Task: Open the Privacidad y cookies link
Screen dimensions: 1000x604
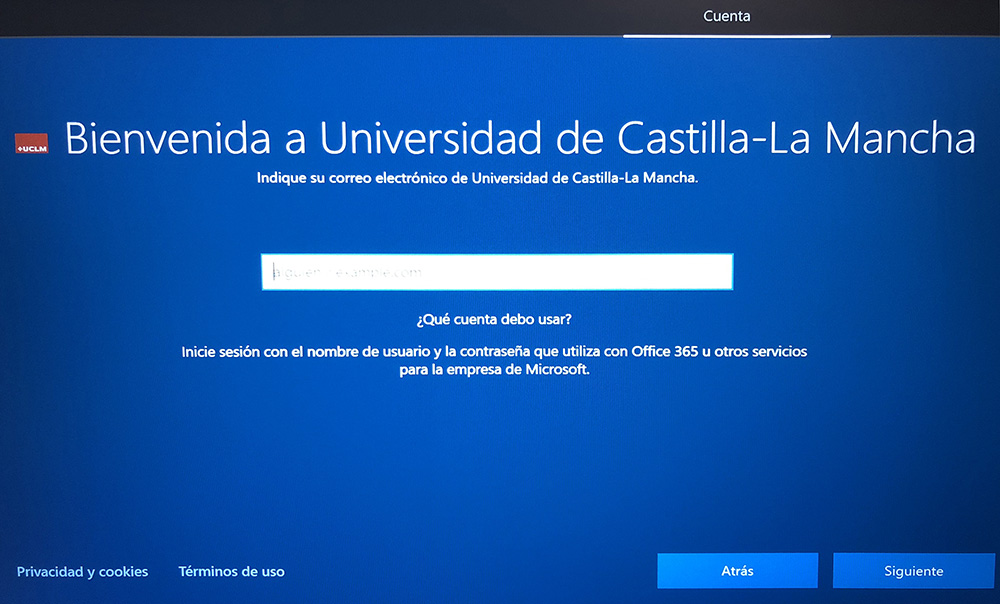Action: pyautogui.click(x=82, y=571)
